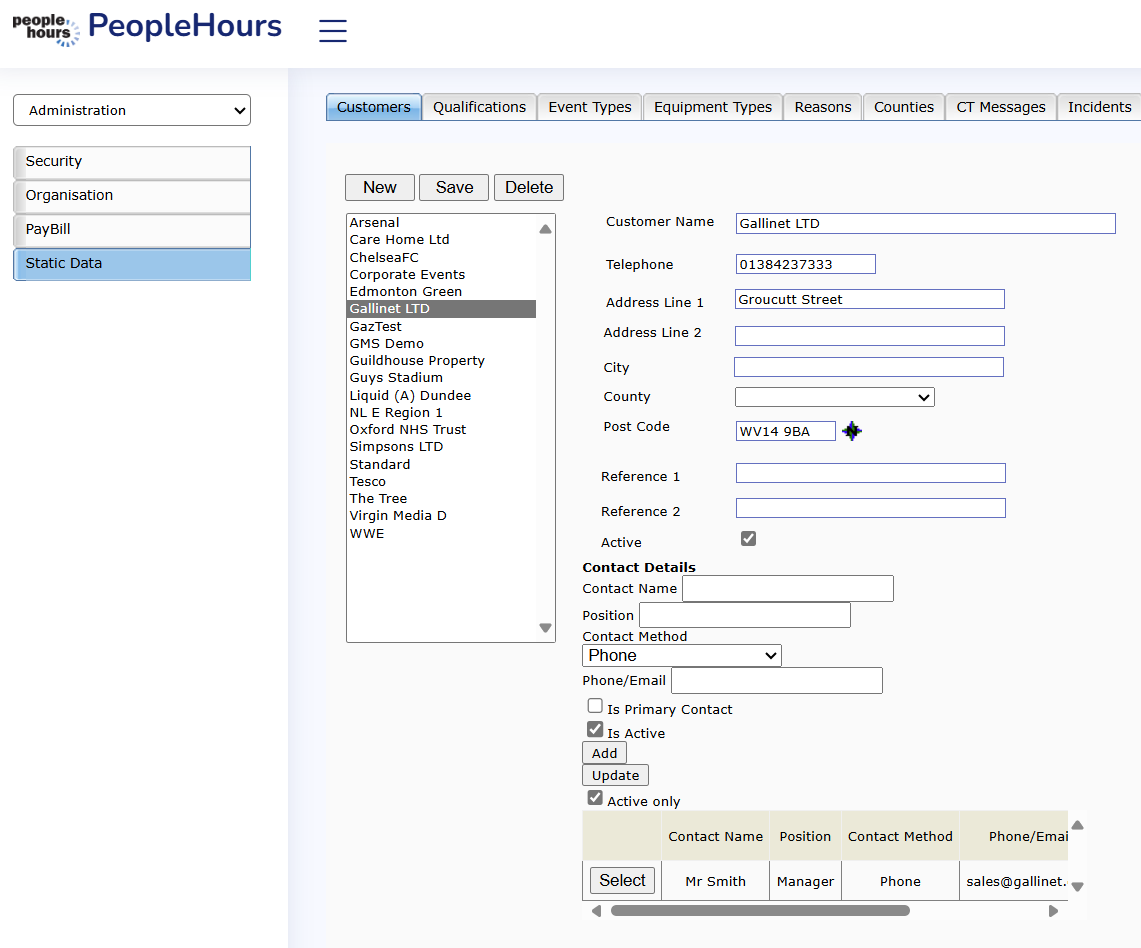The height and width of the screenshot is (948, 1141).
Task: Open the Equipment Types tab
Action: click(x=712, y=107)
